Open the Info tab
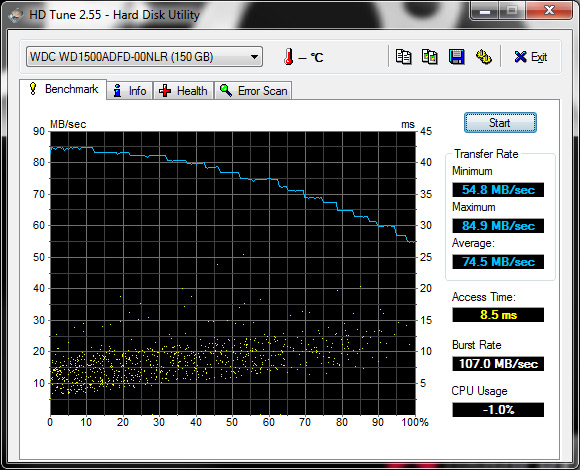The height and width of the screenshot is (470, 580). [130, 91]
